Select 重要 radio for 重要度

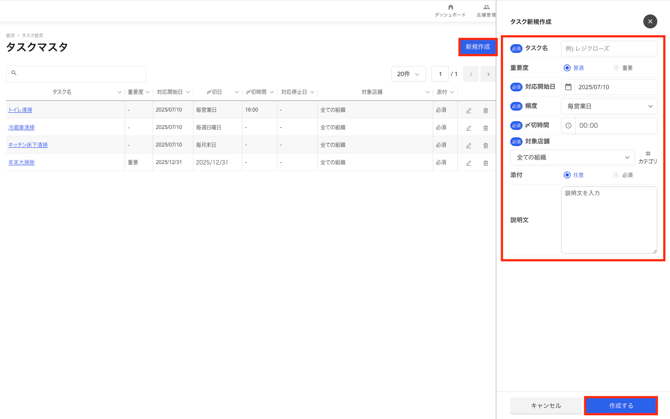pos(616,68)
